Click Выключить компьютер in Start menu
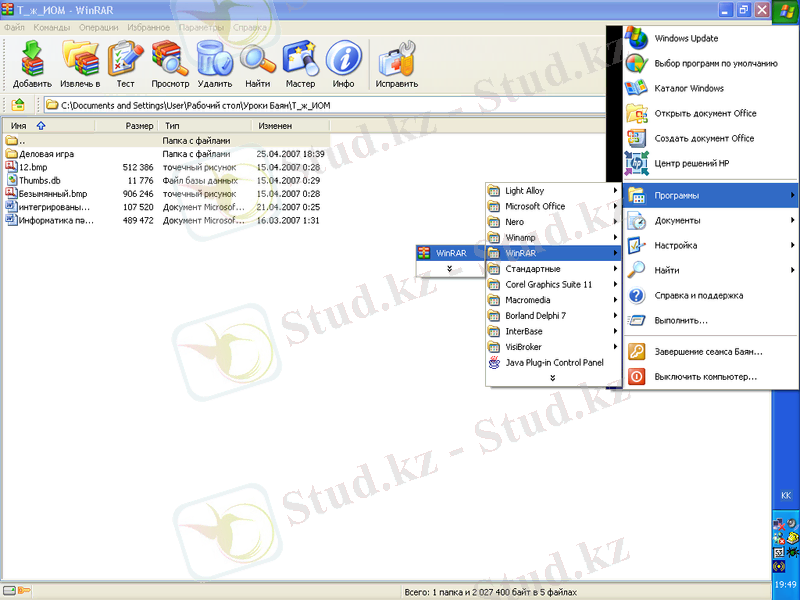800x600 pixels. 705,377
